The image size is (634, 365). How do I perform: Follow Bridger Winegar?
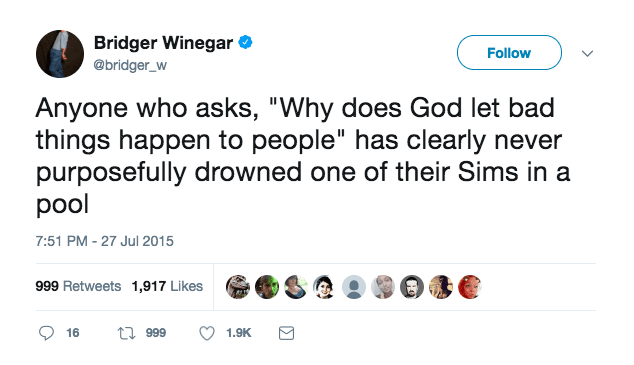point(509,53)
